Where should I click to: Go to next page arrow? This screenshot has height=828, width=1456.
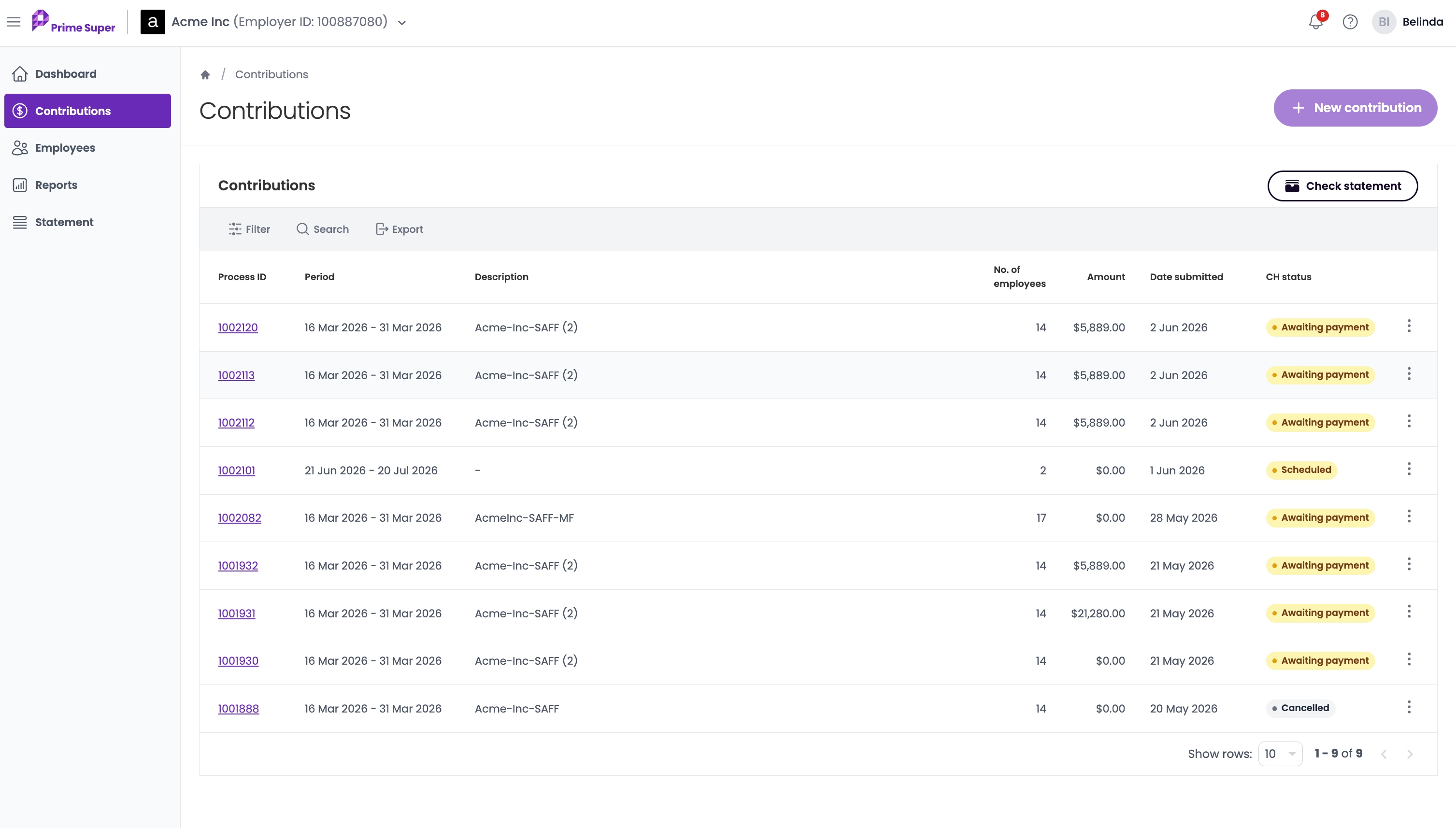[x=1409, y=754]
